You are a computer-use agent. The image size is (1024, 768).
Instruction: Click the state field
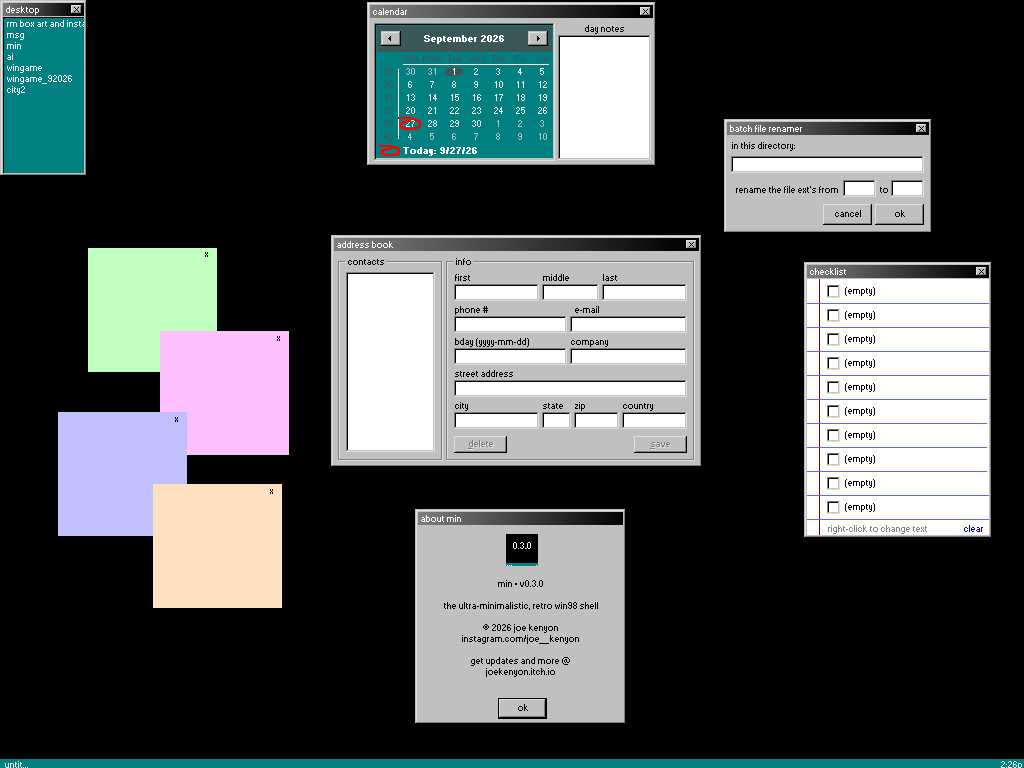(556, 420)
